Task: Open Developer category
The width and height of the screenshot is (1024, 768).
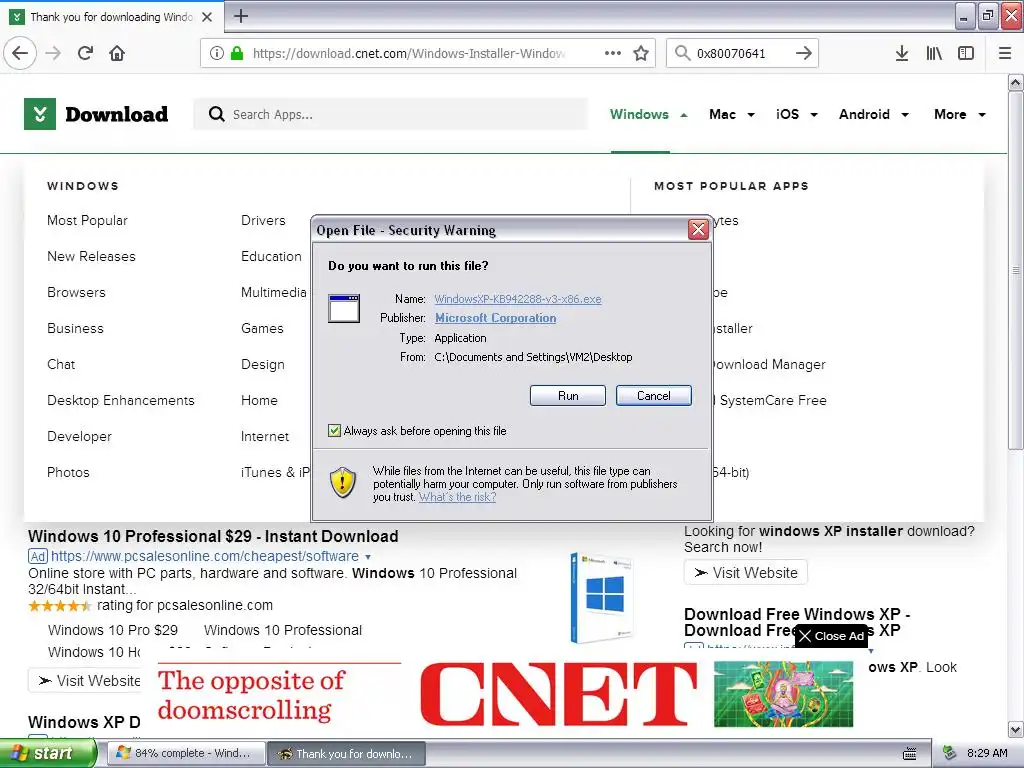Action: coord(79,436)
